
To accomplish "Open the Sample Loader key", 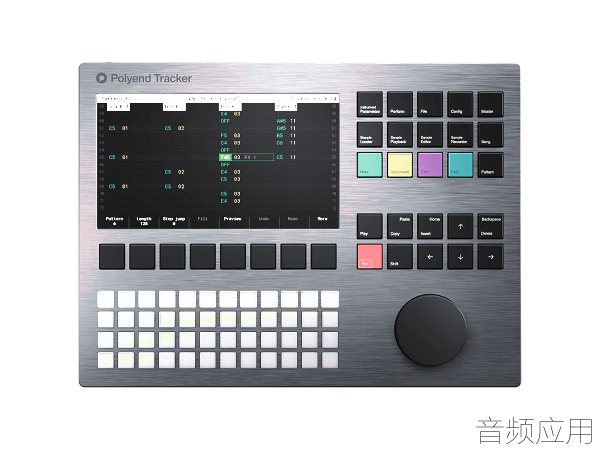I will pyautogui.click(x=370, y=134).
